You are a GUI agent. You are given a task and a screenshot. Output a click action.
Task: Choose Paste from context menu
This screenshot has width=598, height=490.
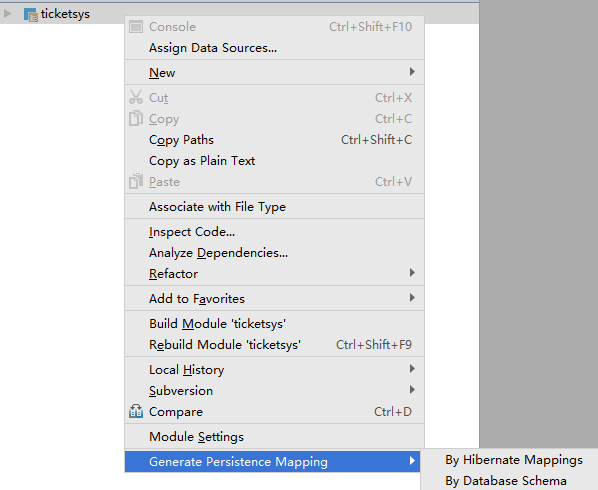click(x=274, y=182)
